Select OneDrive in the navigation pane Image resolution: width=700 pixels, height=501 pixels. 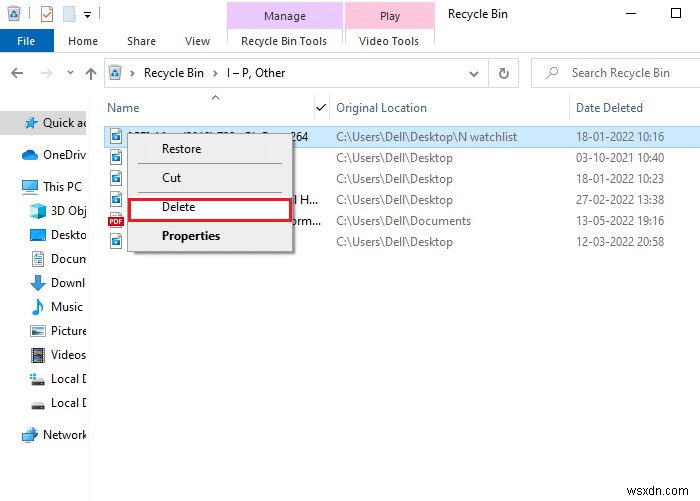[x=54, y=155]
